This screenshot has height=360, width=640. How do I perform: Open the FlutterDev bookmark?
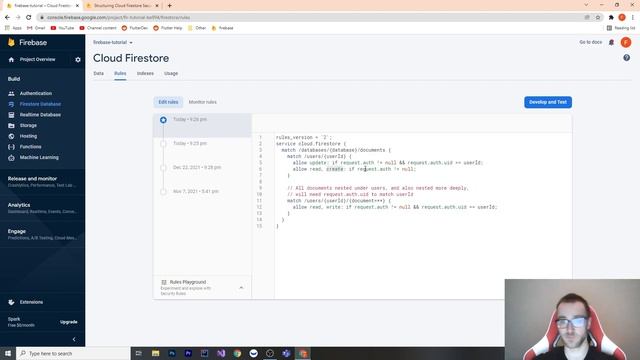(x=135, y=28)
